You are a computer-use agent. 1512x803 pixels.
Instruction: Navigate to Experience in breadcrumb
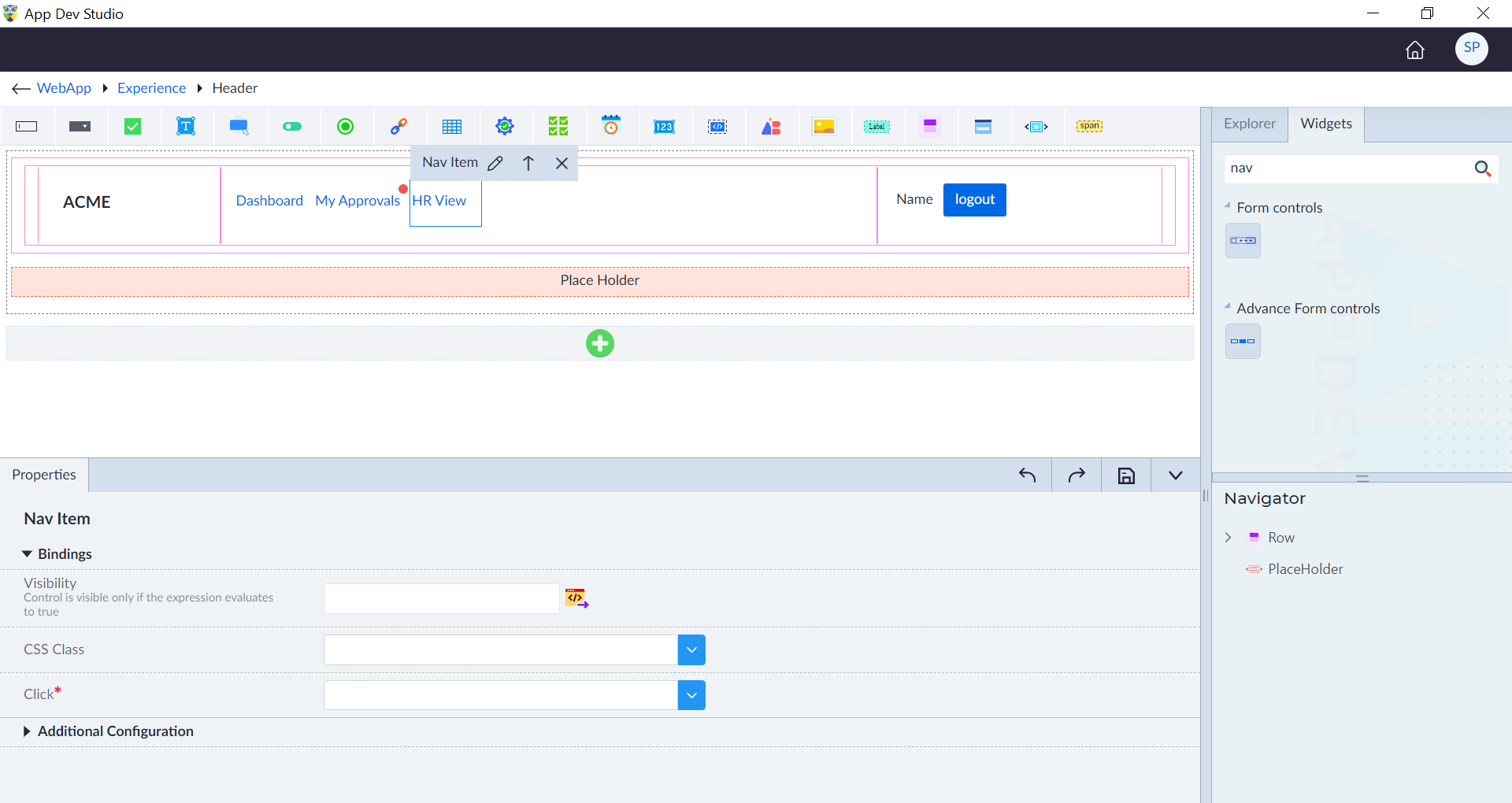(x=152, y=88)
